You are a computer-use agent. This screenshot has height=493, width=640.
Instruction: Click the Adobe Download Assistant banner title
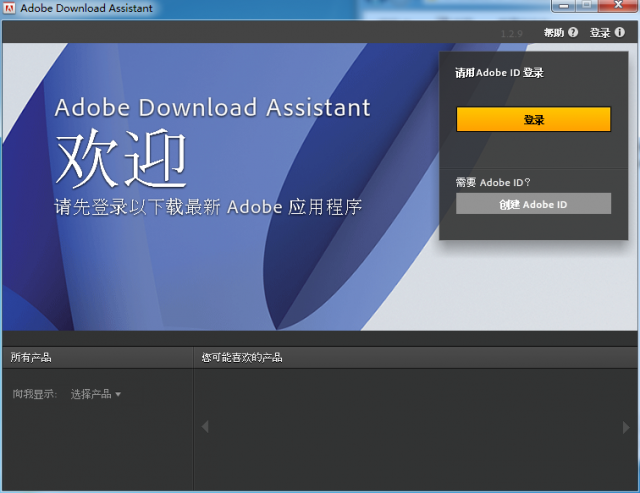pos(212,108)
